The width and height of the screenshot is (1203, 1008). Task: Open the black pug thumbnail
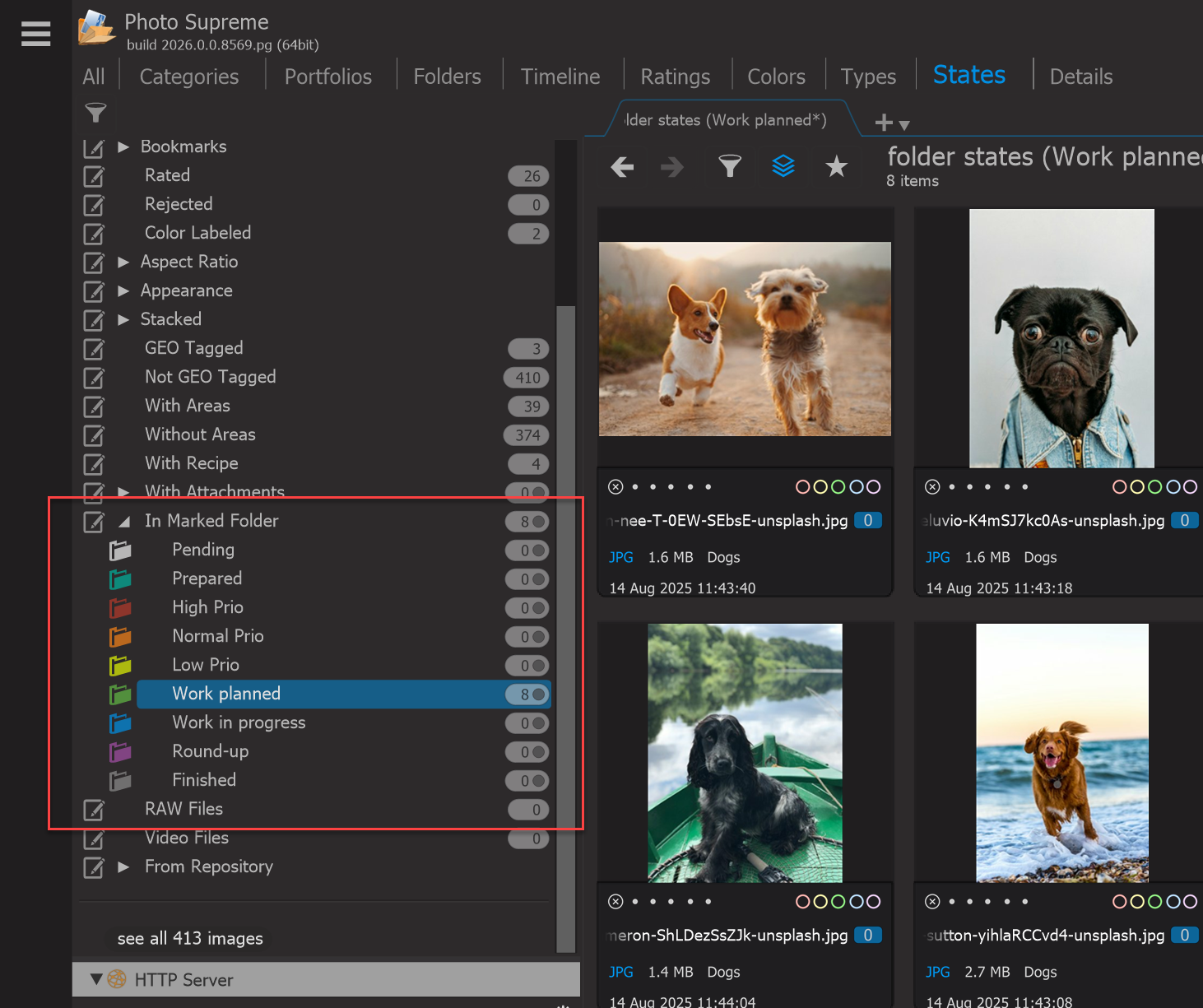tap(1061, 338)
